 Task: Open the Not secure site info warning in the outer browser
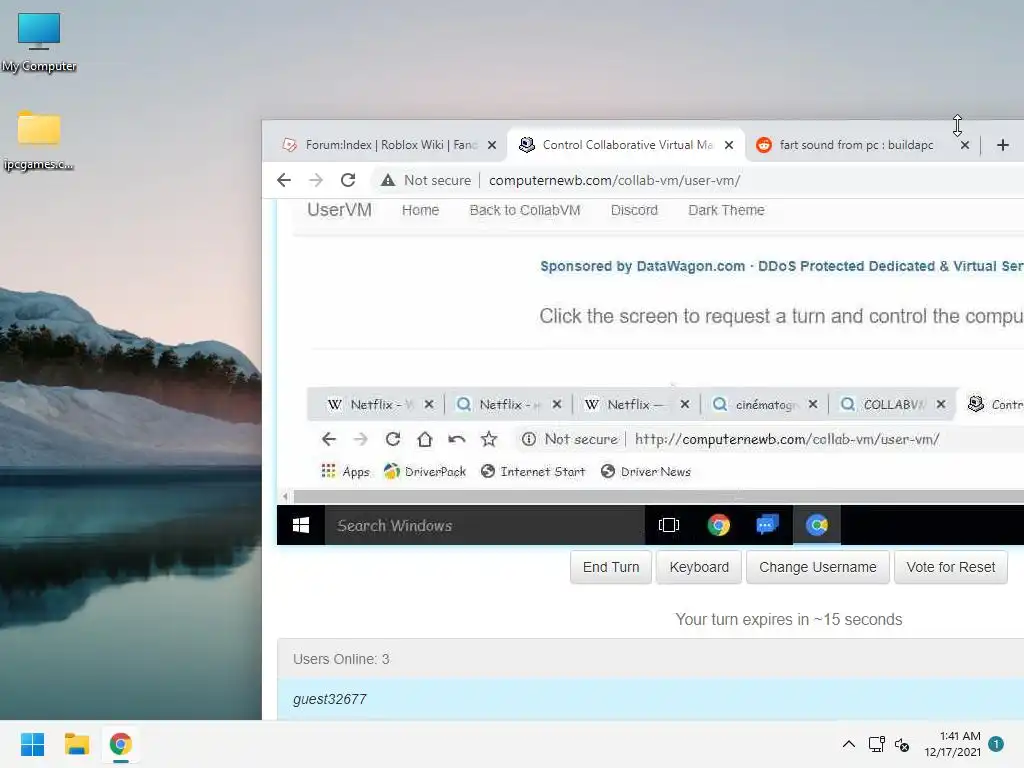pos(426,180)
